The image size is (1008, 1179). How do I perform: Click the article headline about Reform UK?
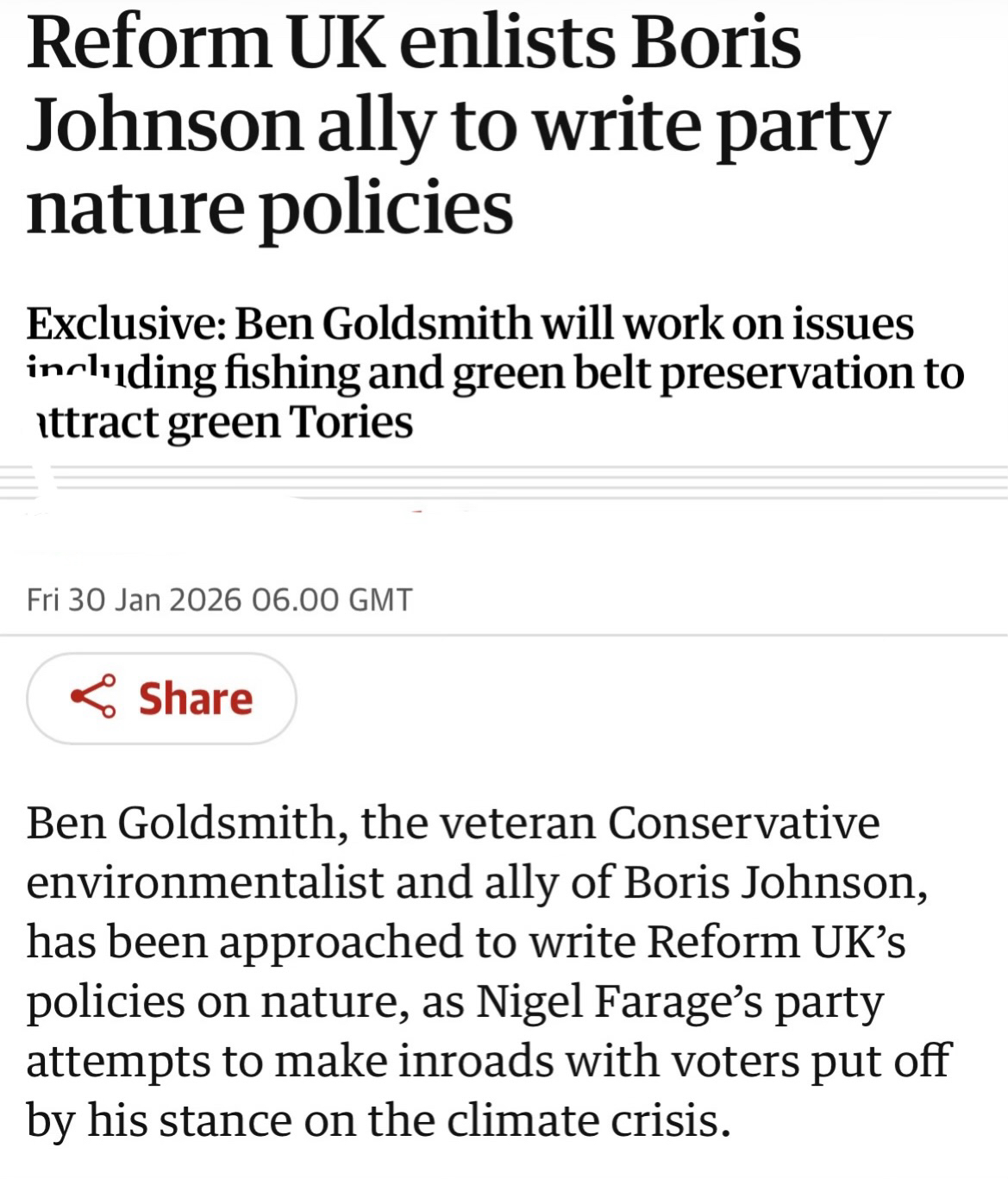[x=457, y=125]
